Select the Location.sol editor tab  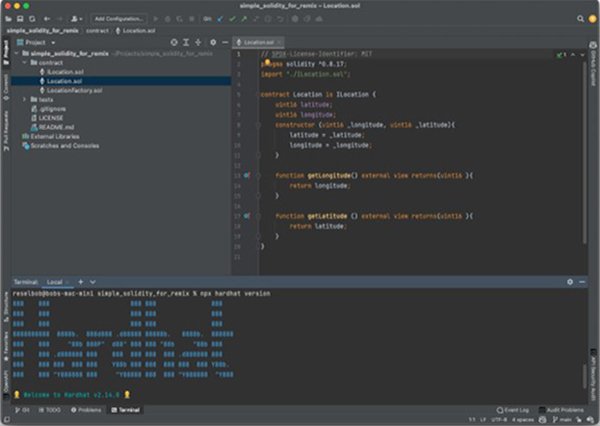point(259,43)
